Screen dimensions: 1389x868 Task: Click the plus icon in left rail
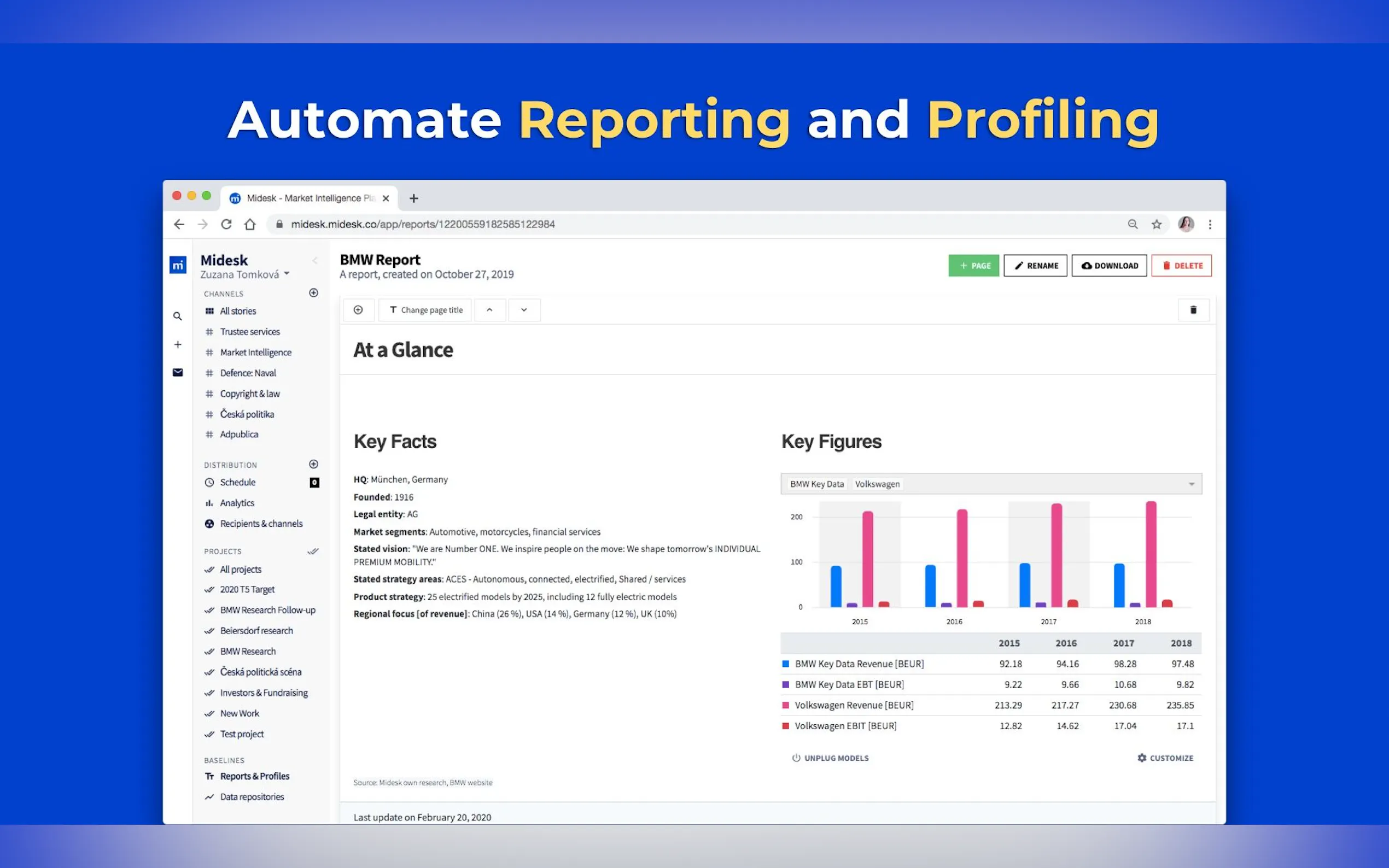pos(177,344)
